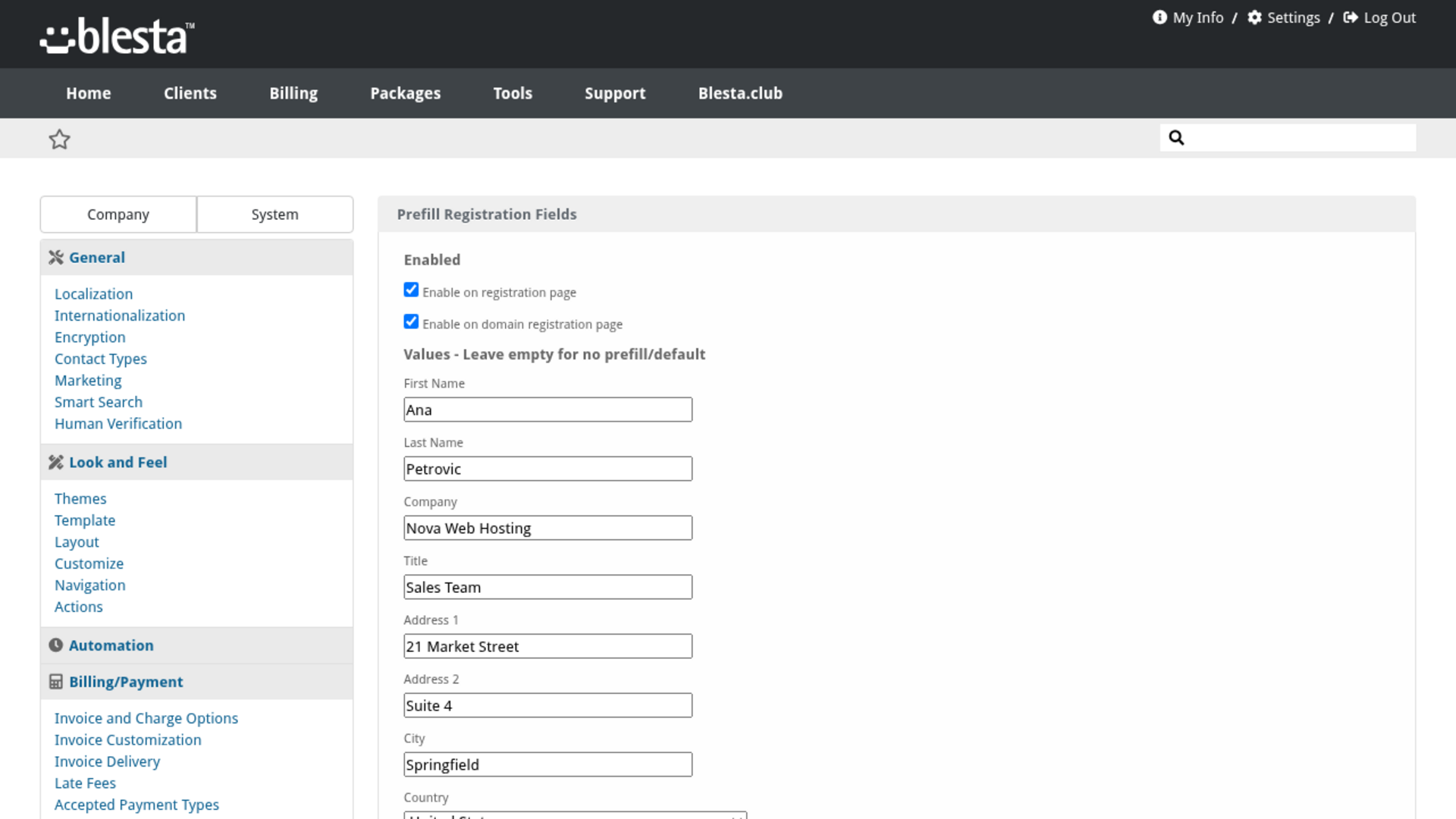Open Actions settings
The width and height of the screenshot is (1456, 819).
(x=79, y=607)
